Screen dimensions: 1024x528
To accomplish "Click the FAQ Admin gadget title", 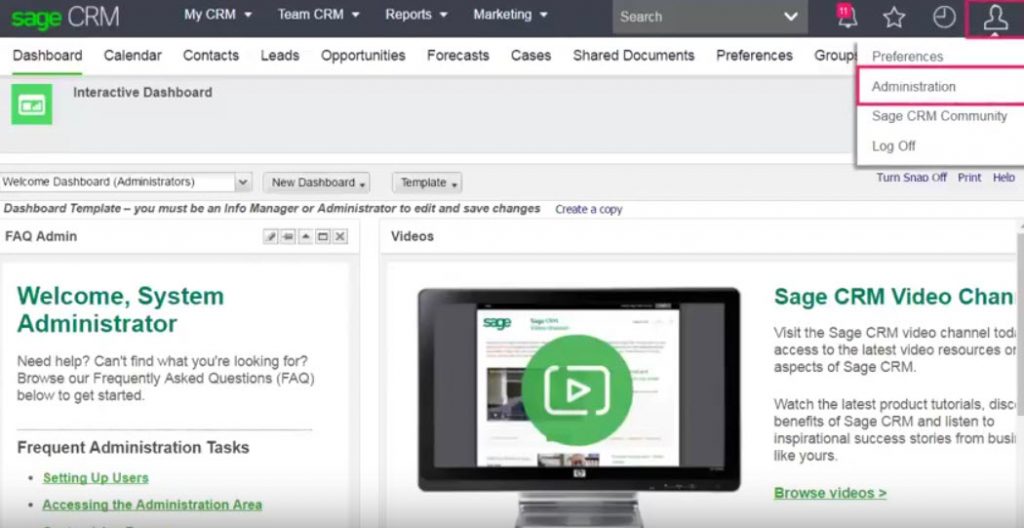I will coord(41,237).
